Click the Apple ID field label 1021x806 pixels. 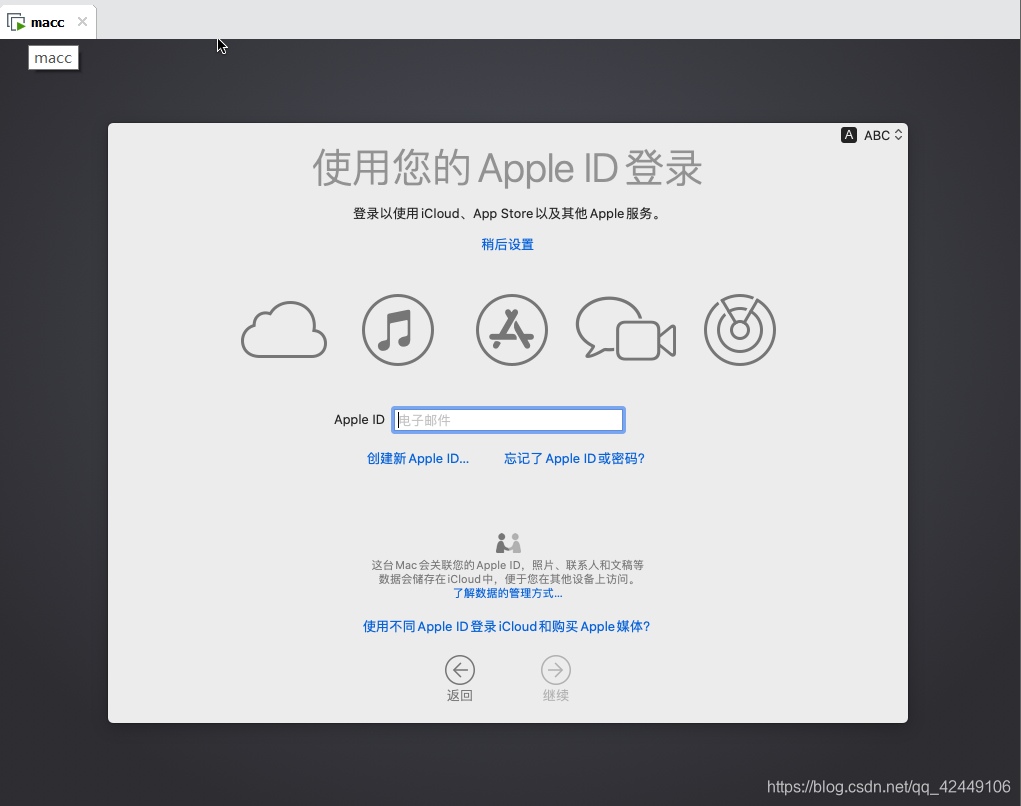(x=359, y=419)
